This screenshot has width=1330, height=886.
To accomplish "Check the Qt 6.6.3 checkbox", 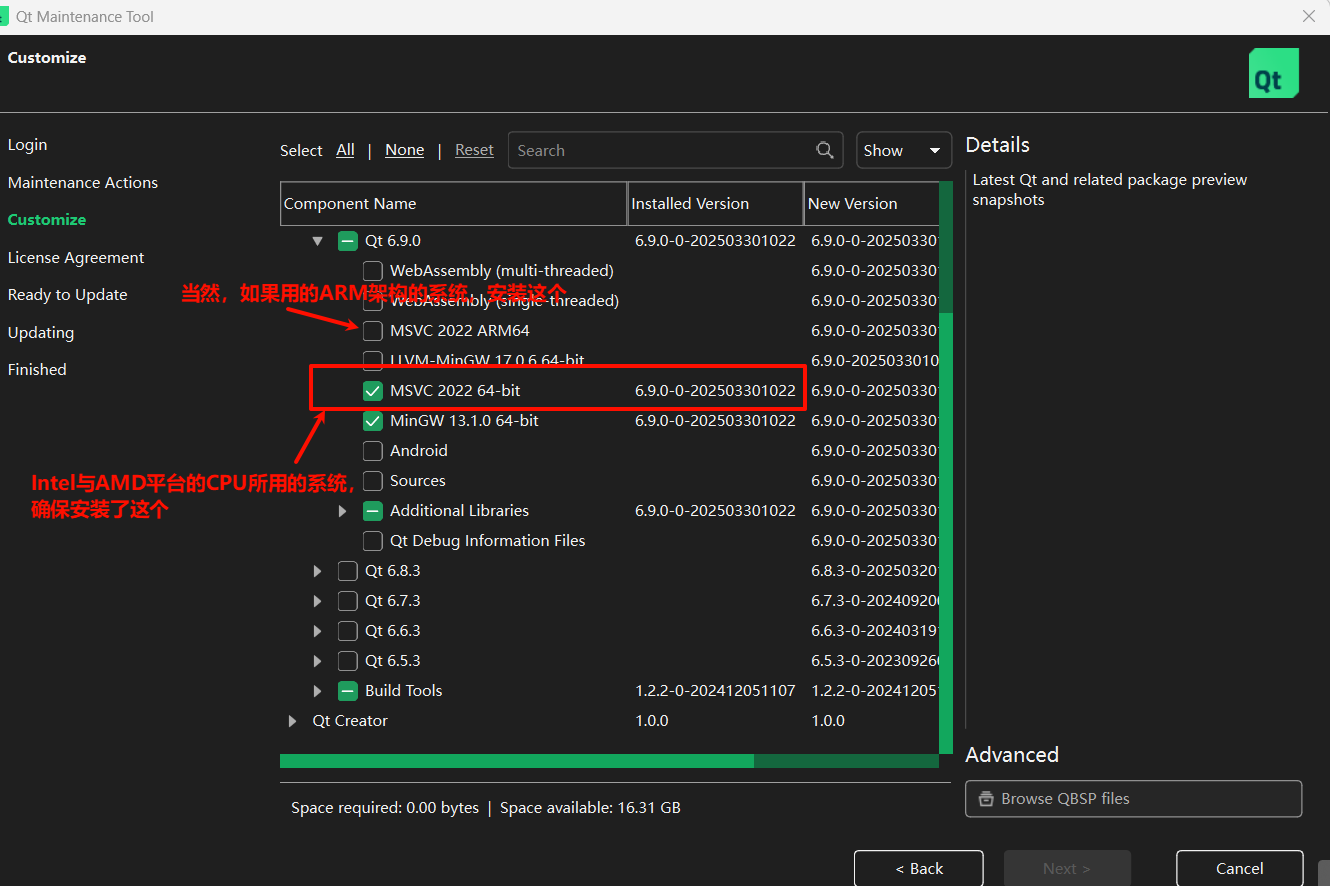I will coord(348,631).
